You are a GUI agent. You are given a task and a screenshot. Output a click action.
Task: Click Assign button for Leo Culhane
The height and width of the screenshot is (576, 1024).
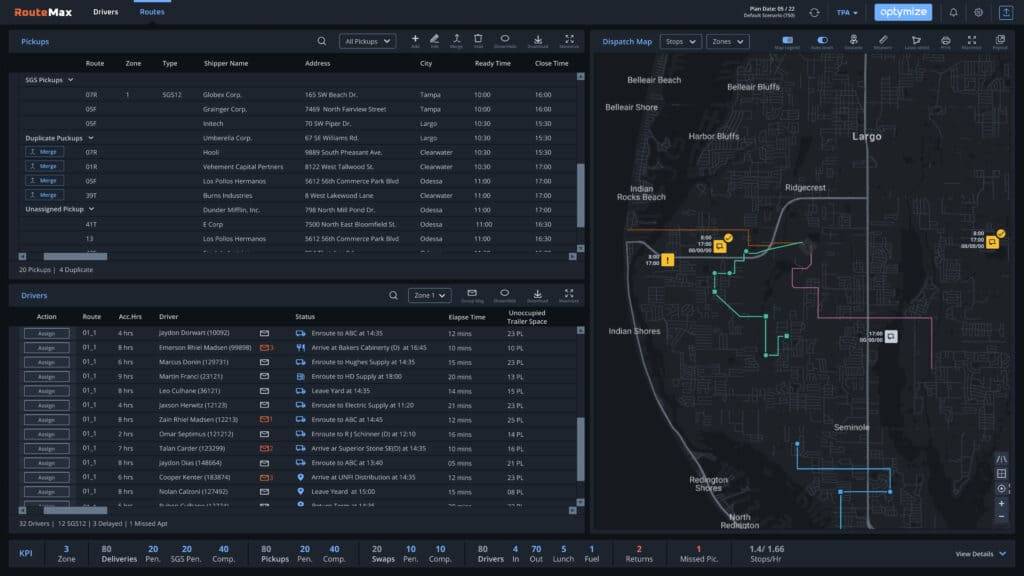(46, 391)
